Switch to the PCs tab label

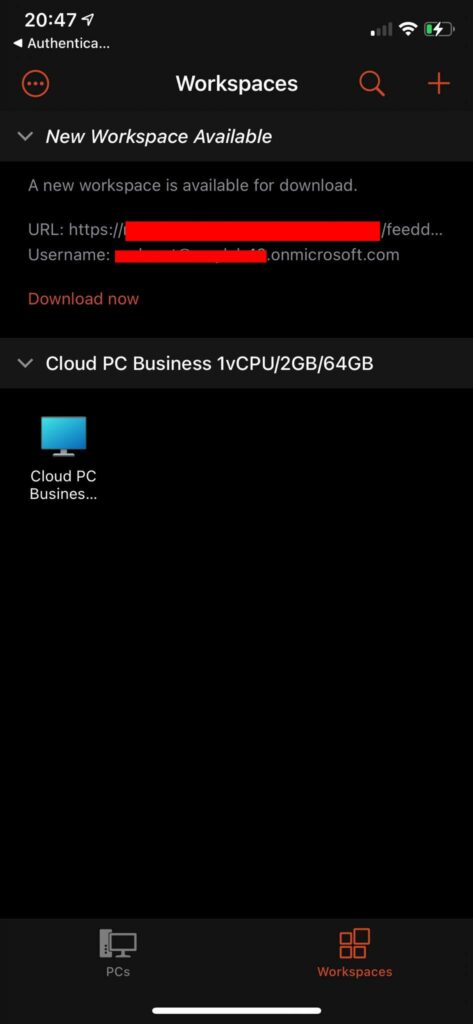tap(118, 972)
